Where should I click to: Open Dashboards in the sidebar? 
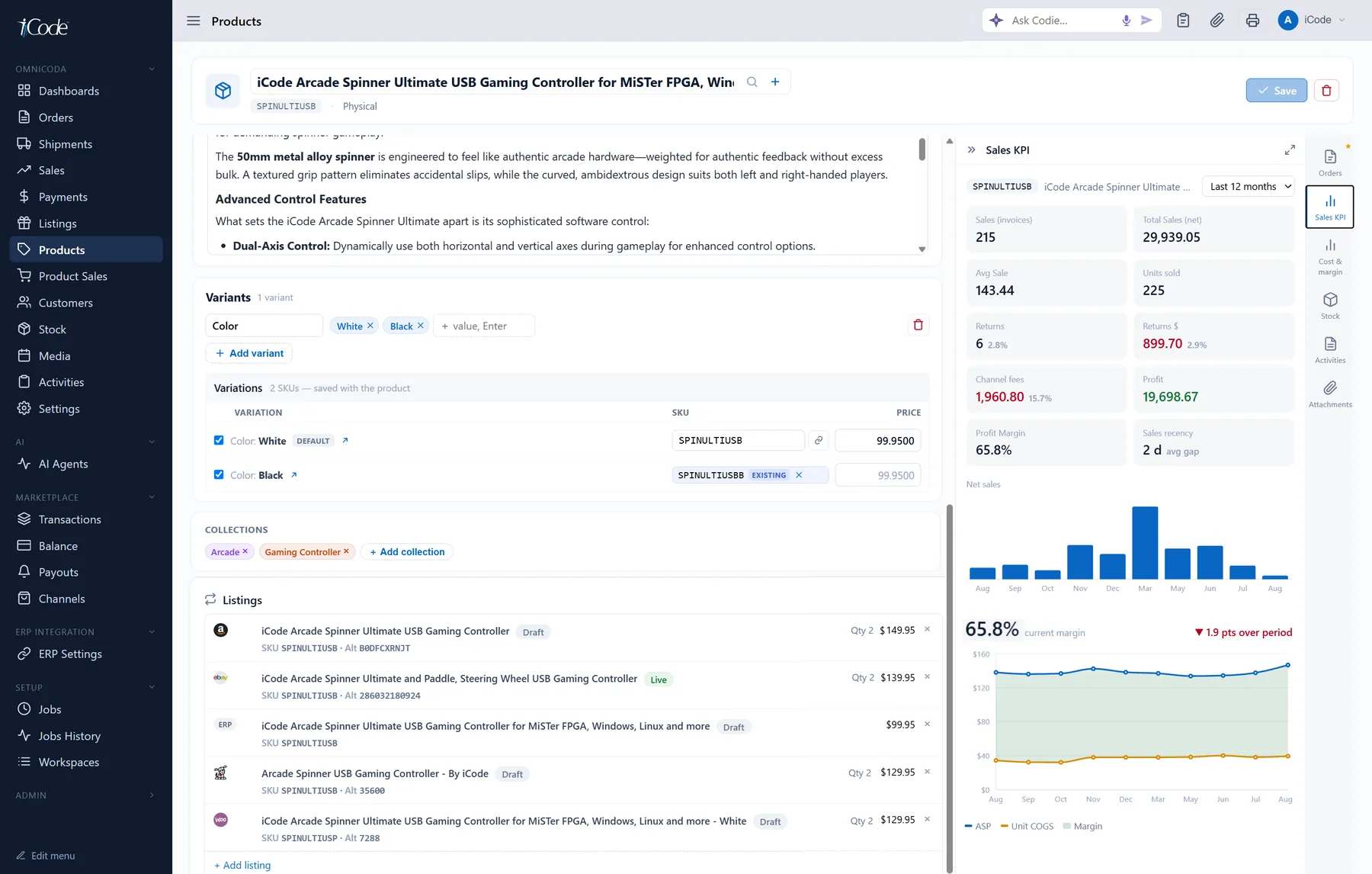coord(85,91)
